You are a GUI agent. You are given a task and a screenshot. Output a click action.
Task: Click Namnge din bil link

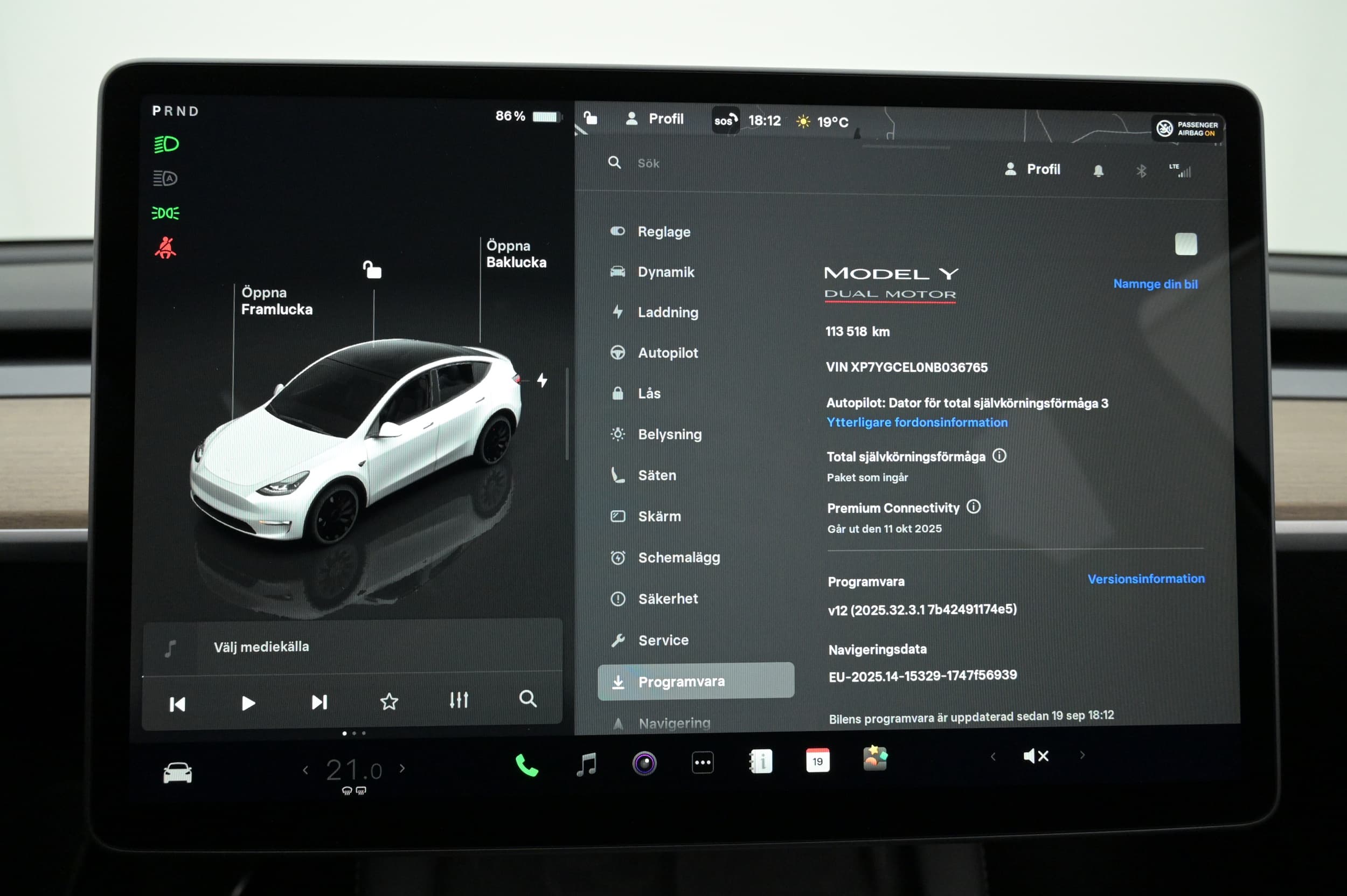click(1155, 284)
